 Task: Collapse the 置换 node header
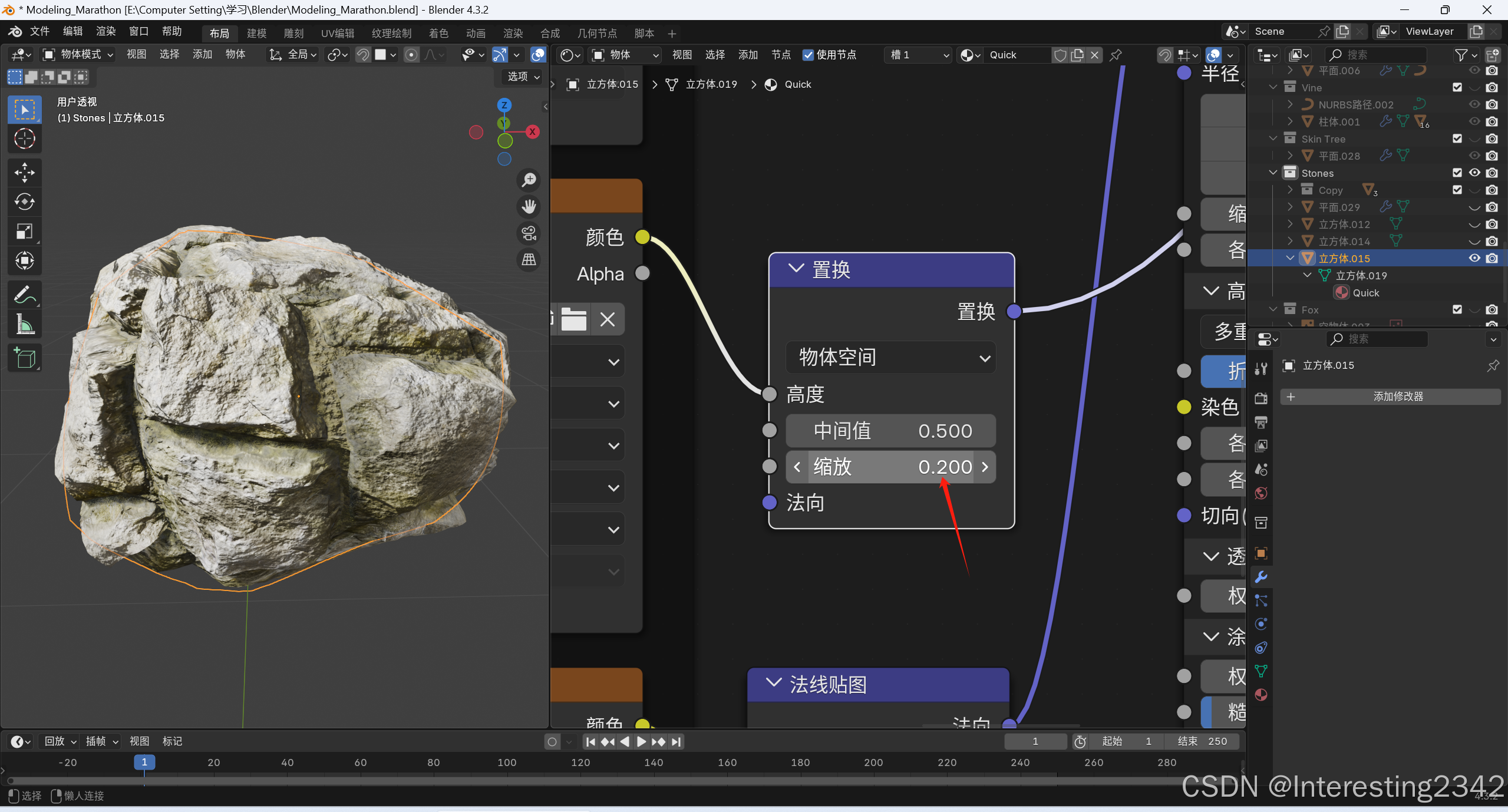coord(796,269)
